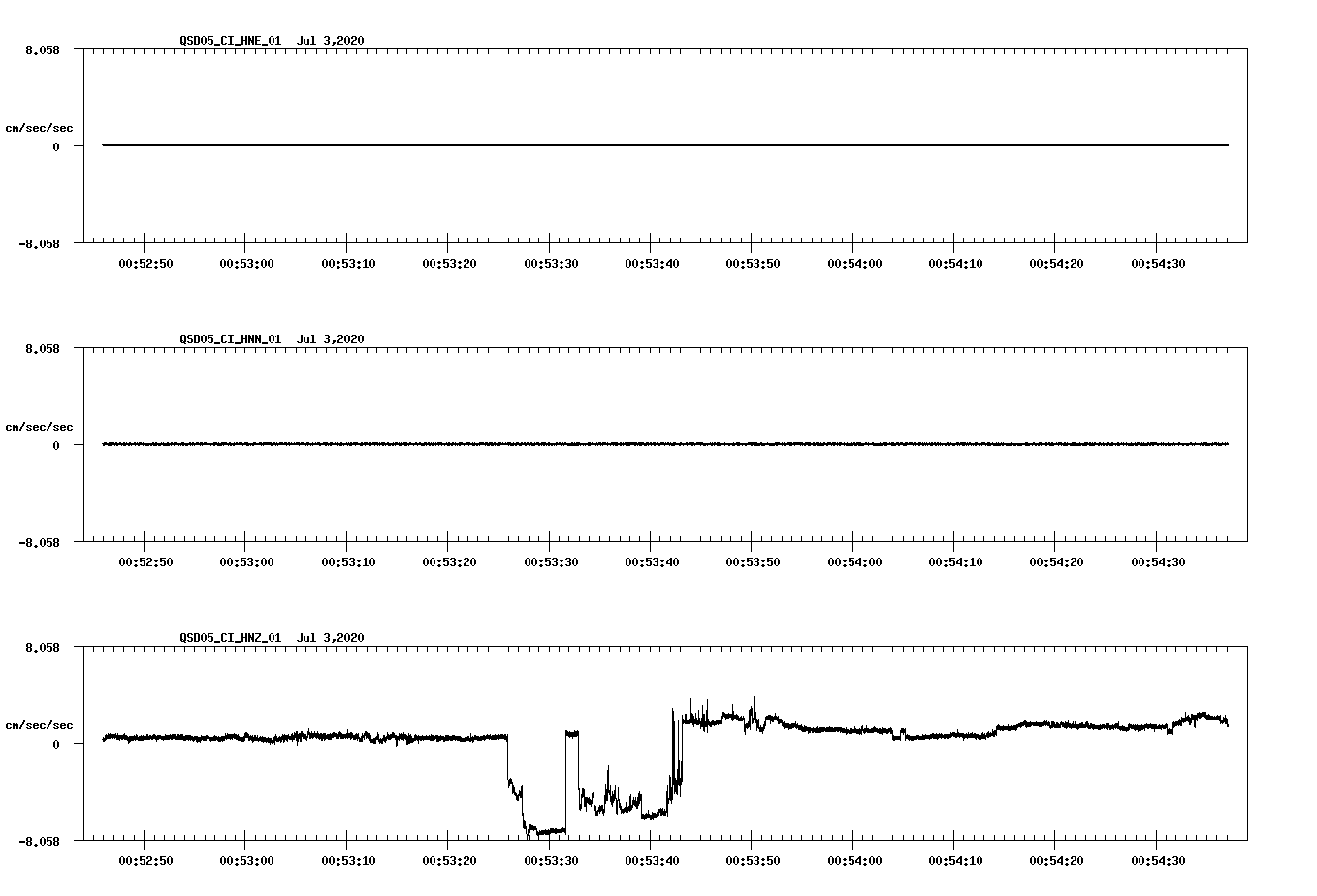Click the 00:52:50 time label under HNE plot

click(145, 263)
